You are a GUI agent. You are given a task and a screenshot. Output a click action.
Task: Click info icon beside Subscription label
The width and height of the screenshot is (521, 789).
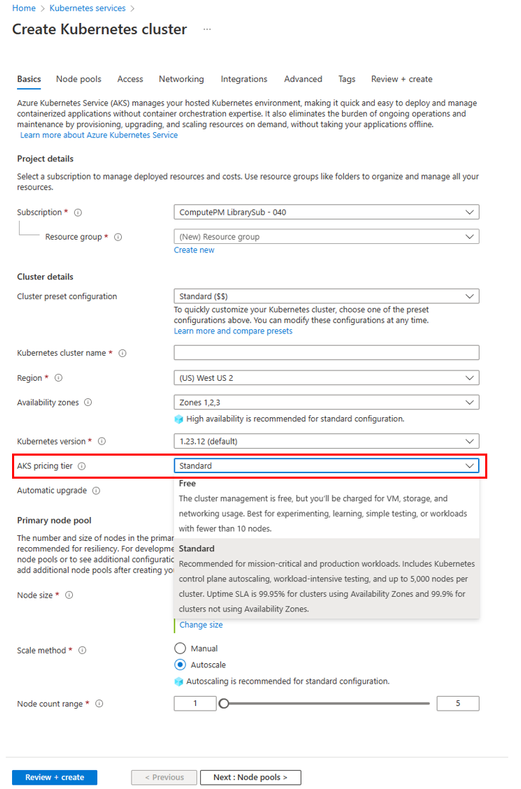coord(78,213)
